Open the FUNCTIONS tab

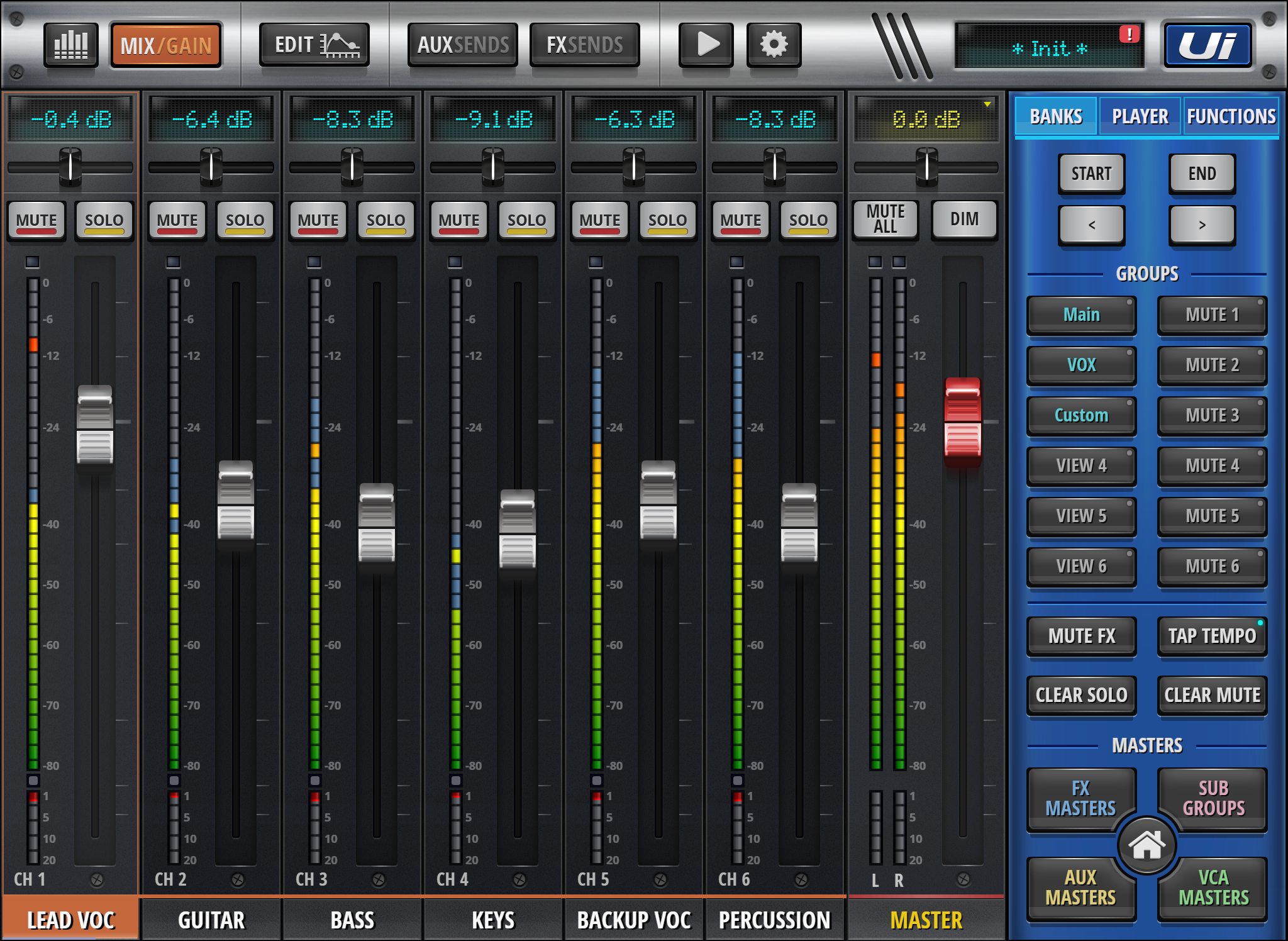[x=1231, y=116]
